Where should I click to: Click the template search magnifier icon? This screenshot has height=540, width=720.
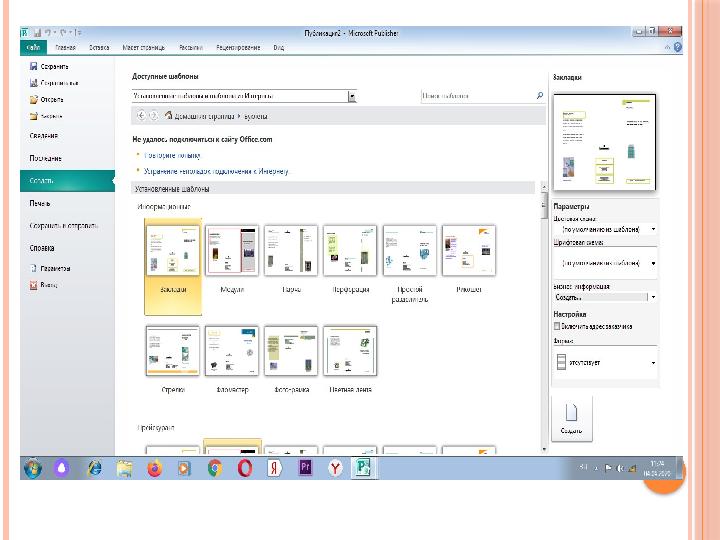click(x=540, y=96)
